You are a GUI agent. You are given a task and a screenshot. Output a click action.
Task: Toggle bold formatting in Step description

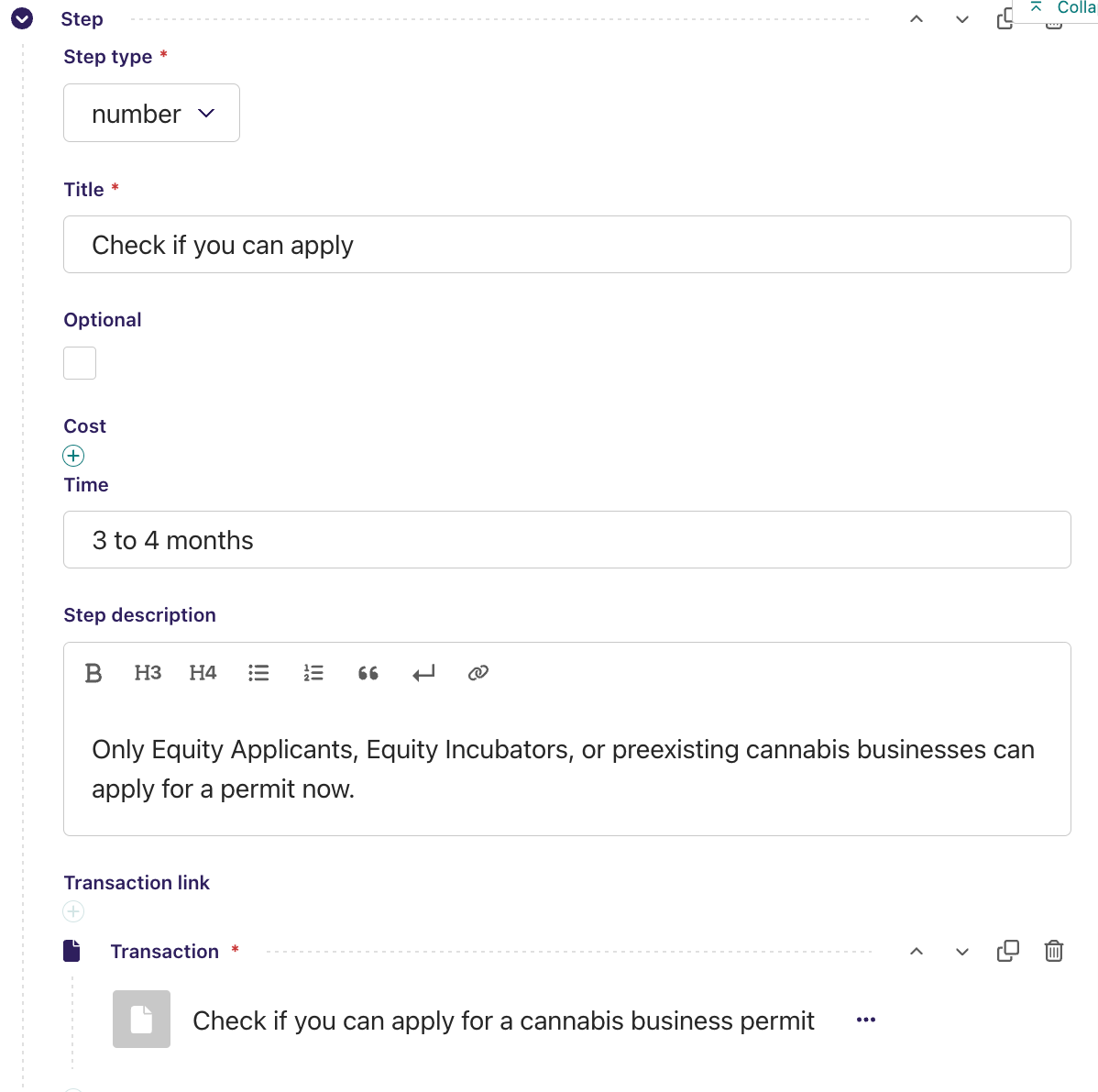93,673
